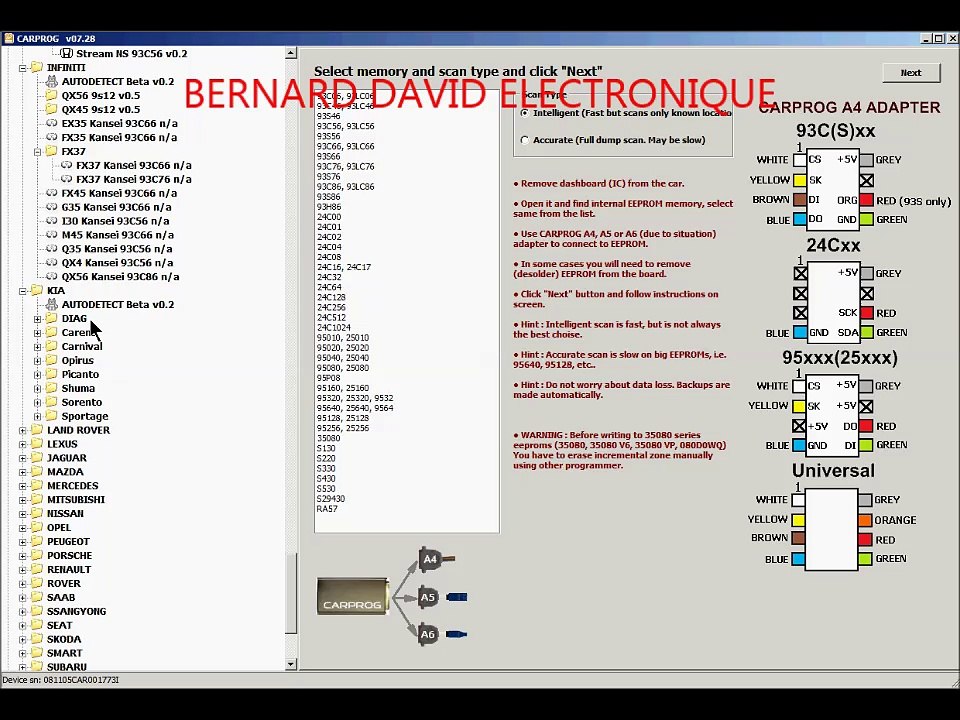960x720 pixels.
Task: Click the CARPROG title bar app icon
Action: click(x=9, y=39)
